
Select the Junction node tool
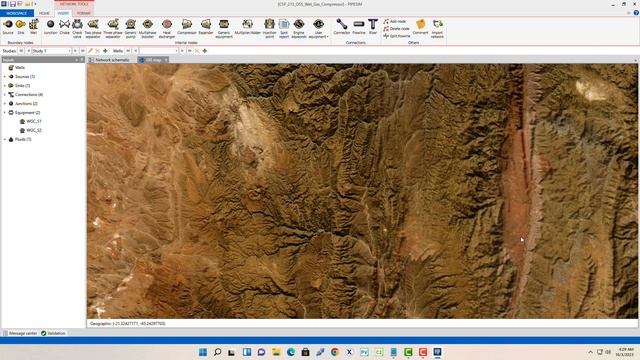click(x=51, y=27)
